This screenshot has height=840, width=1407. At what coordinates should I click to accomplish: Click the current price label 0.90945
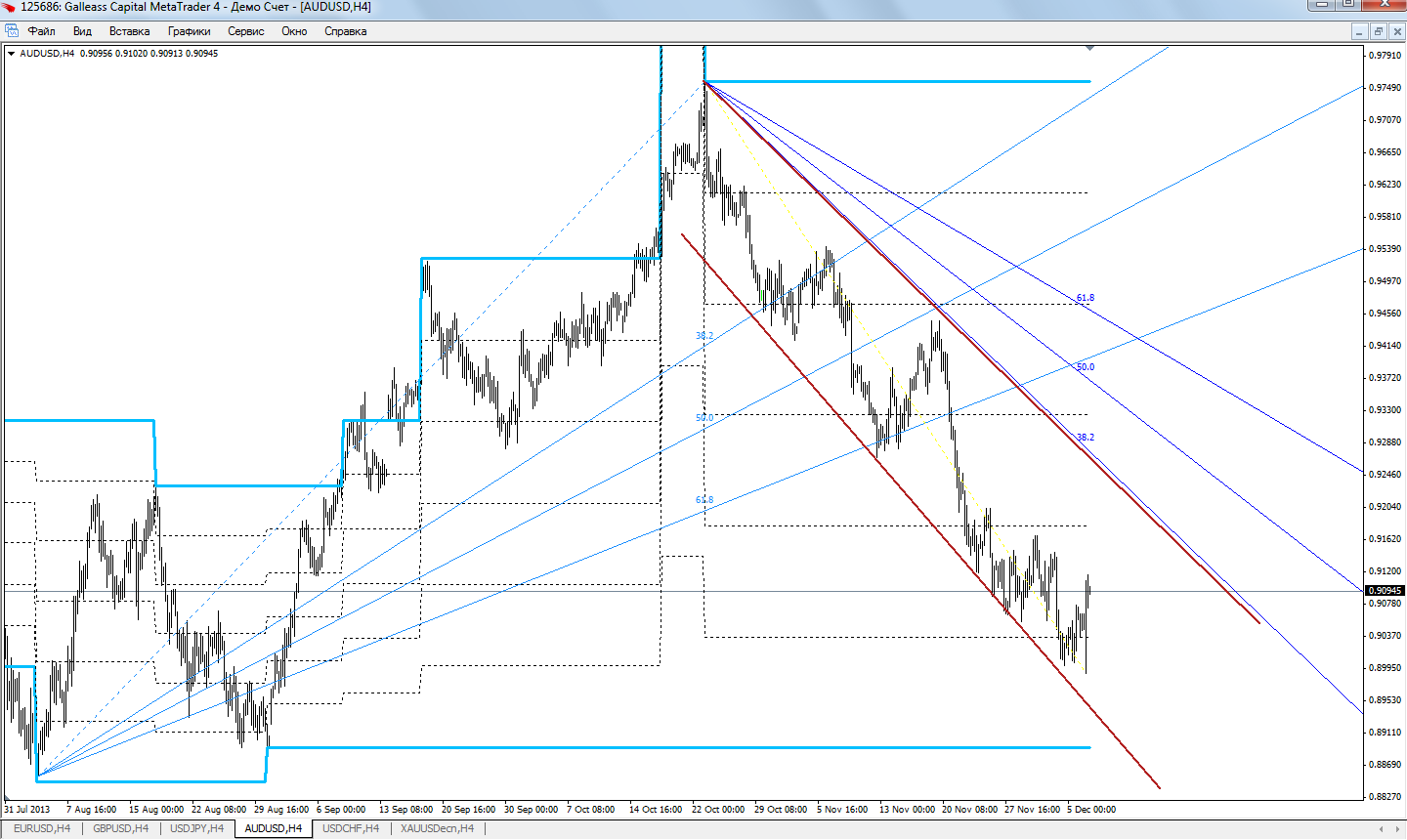click(x=1385, y=590)
